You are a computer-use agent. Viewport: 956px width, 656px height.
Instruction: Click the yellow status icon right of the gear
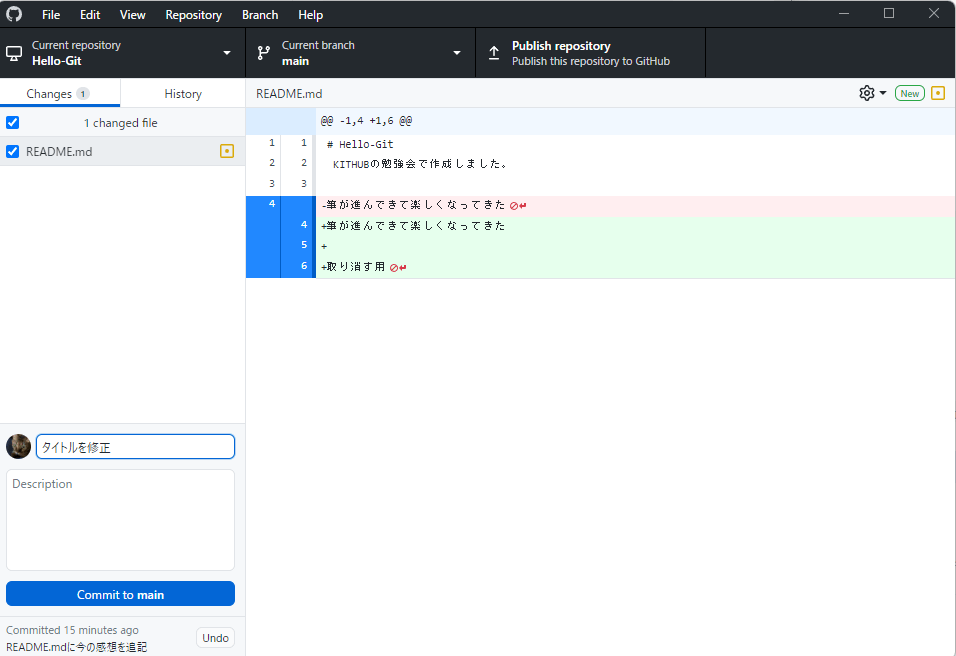938,92
